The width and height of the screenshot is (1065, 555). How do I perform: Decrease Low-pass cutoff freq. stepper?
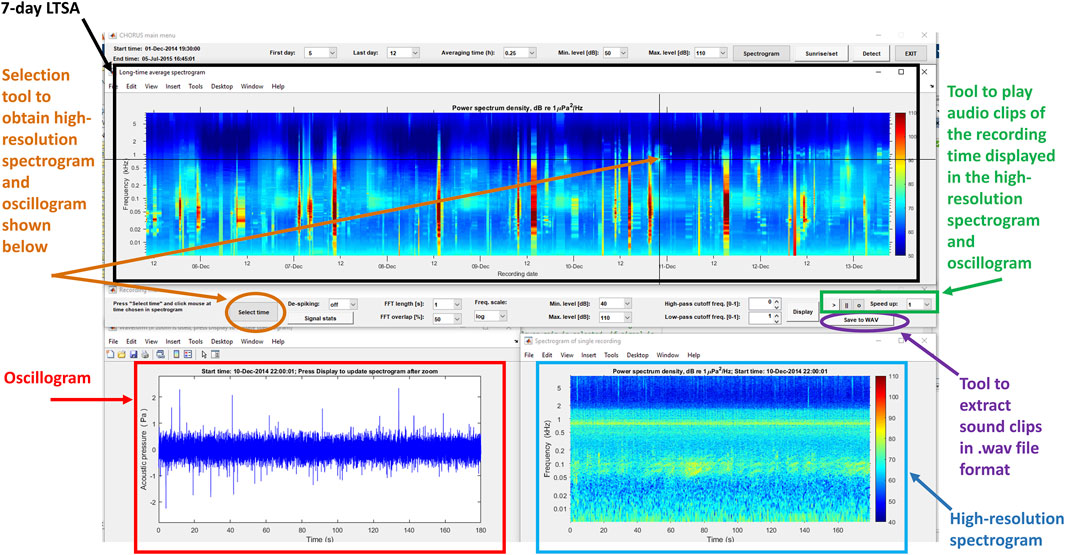coord(777,321)
